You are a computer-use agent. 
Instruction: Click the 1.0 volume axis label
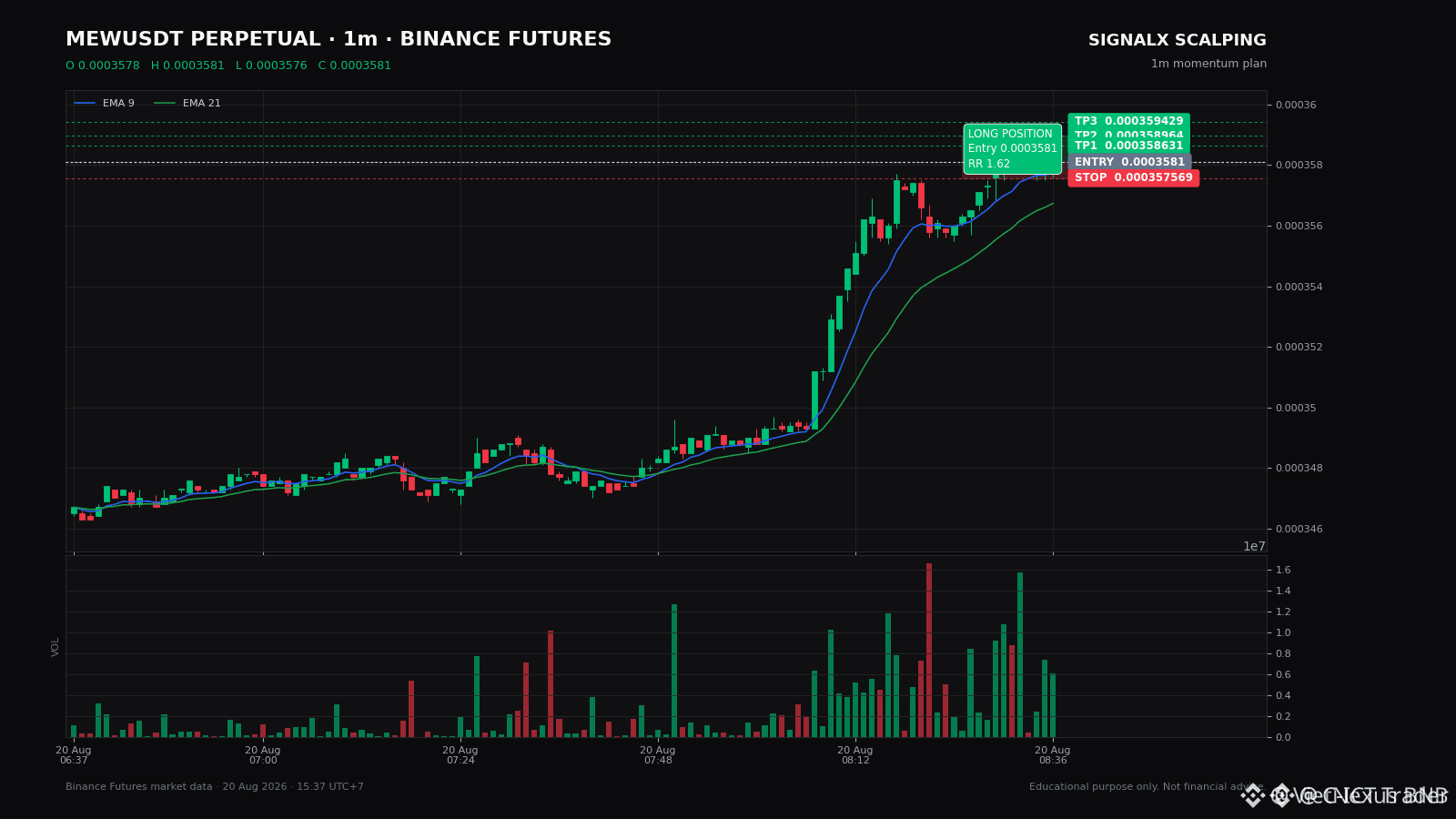(1283, 632)
